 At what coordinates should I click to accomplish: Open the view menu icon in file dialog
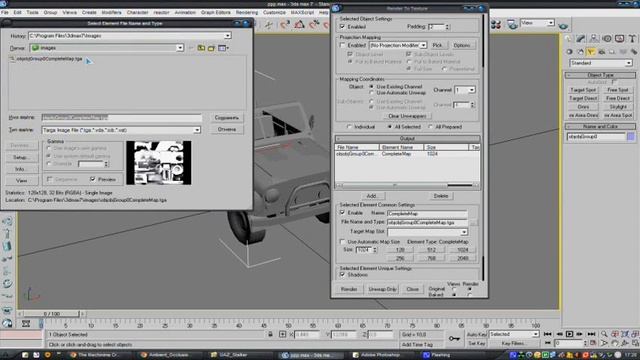[x=223, y=48]
